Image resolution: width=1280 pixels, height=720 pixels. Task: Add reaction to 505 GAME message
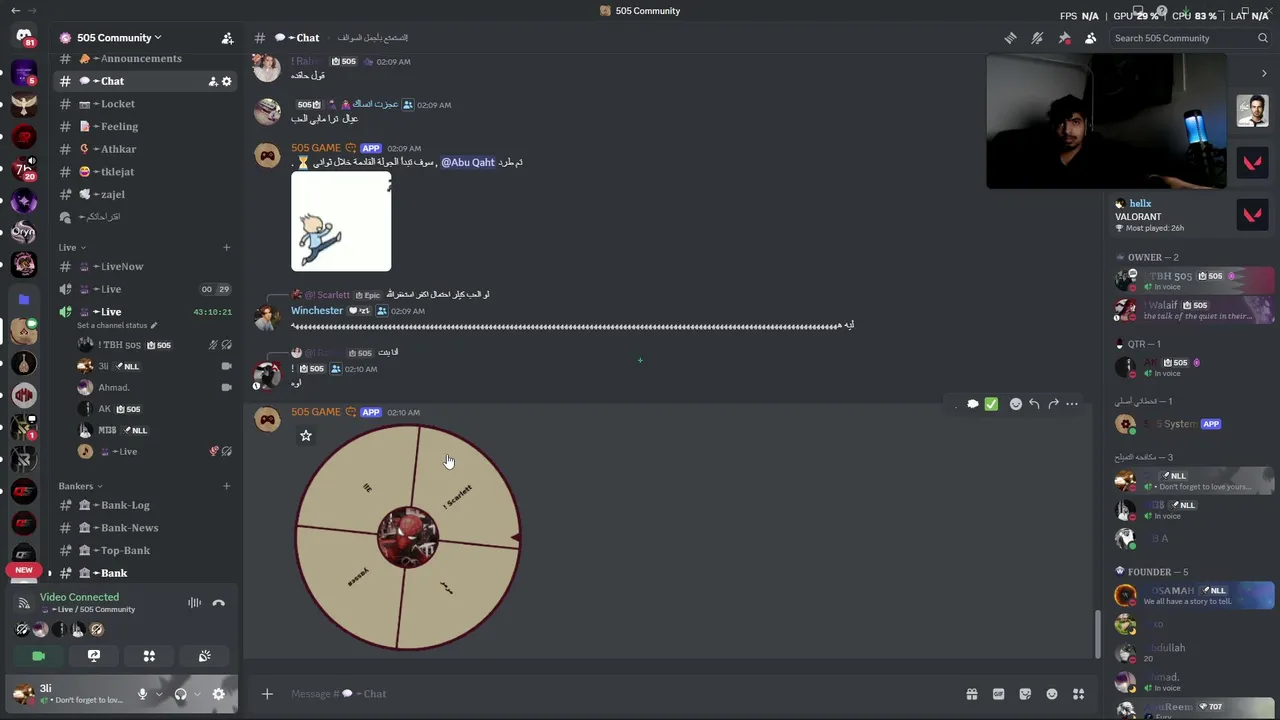[1016, 404]
